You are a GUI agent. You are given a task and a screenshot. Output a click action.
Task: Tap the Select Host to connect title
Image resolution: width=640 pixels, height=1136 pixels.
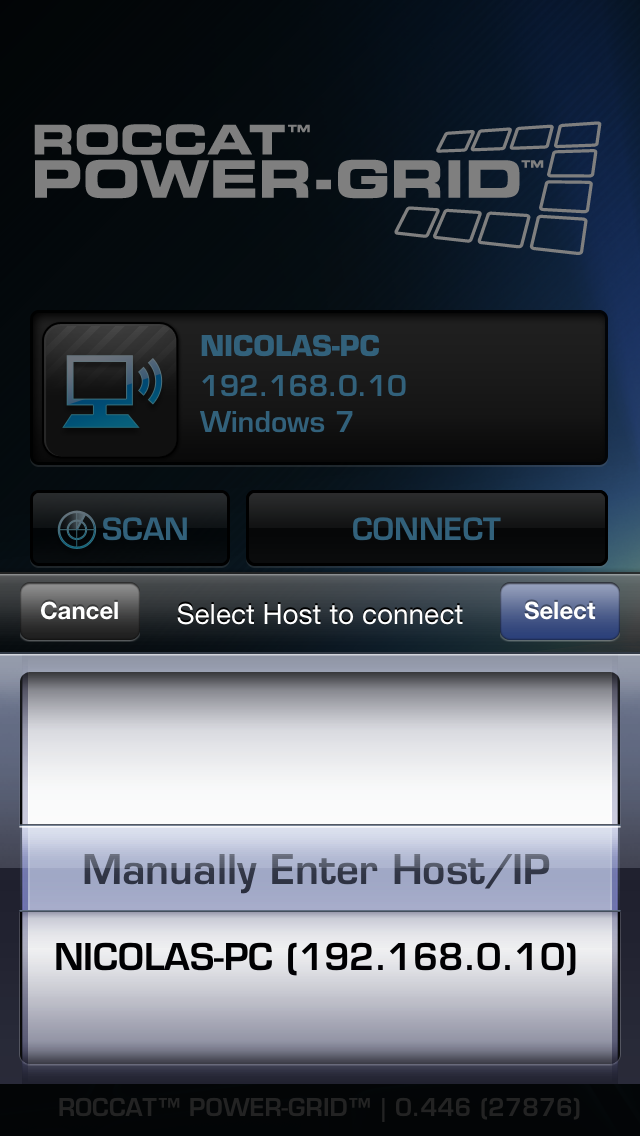(320, 614)
